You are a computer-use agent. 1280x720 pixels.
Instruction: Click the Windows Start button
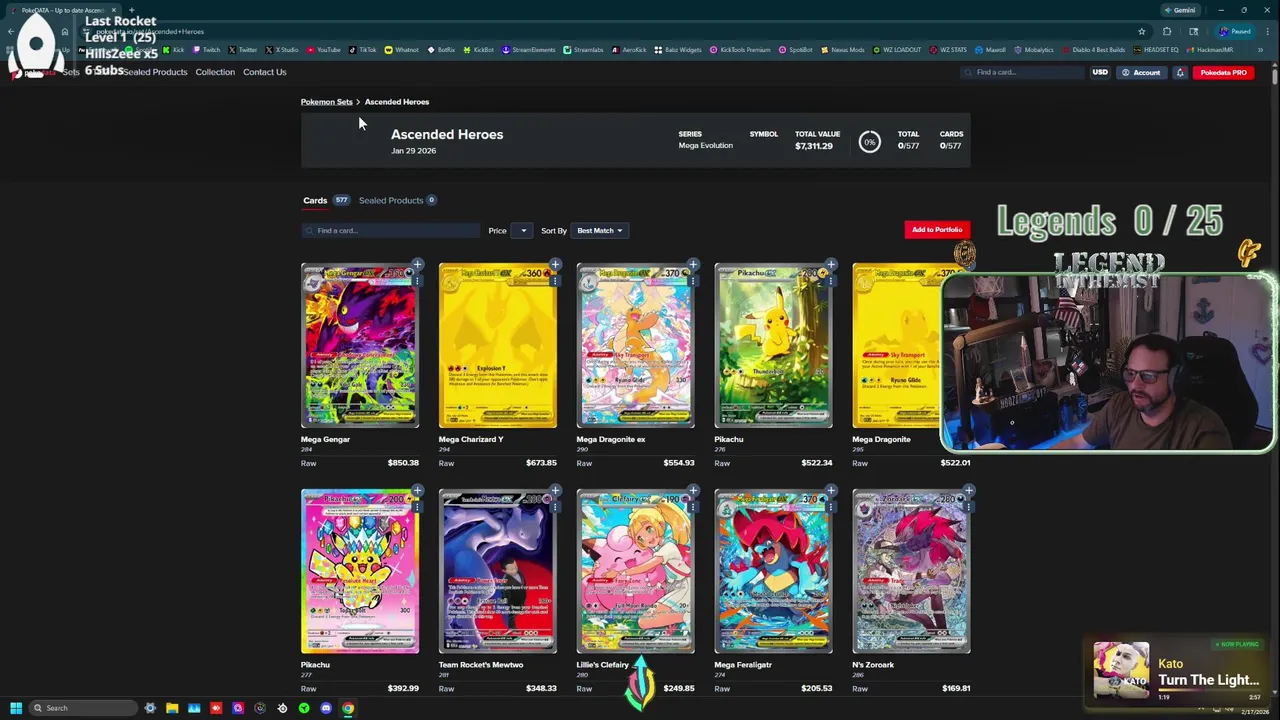pyautogui.click(x=16, y=708)
